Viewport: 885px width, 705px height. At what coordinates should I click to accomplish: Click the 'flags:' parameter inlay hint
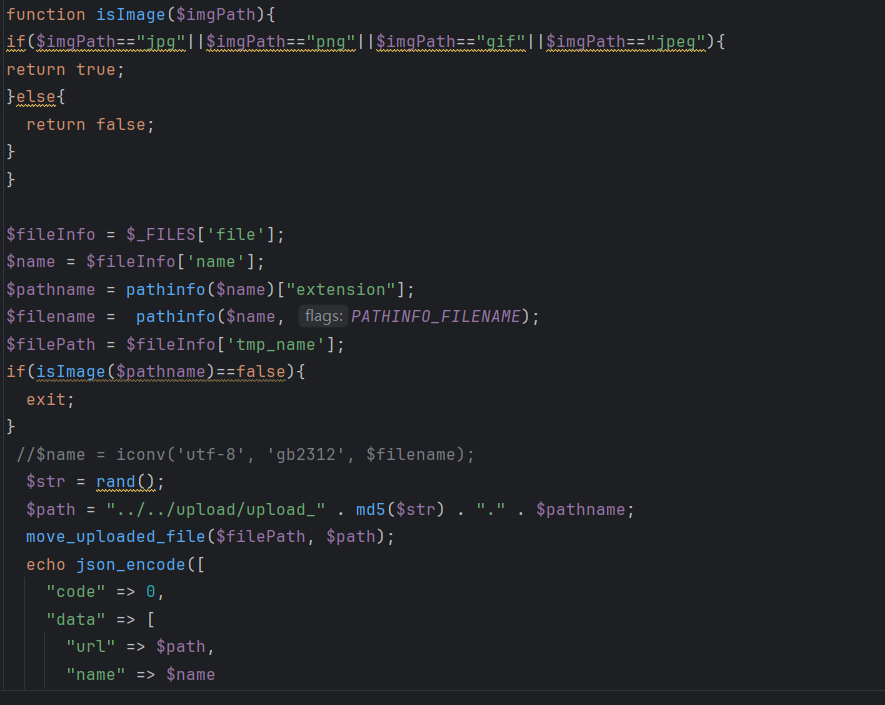tap(323, 317)
